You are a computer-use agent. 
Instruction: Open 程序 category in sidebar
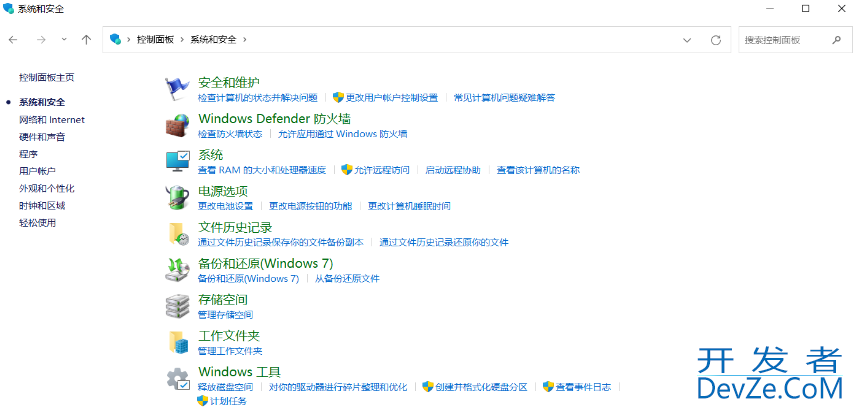point(28,154)
